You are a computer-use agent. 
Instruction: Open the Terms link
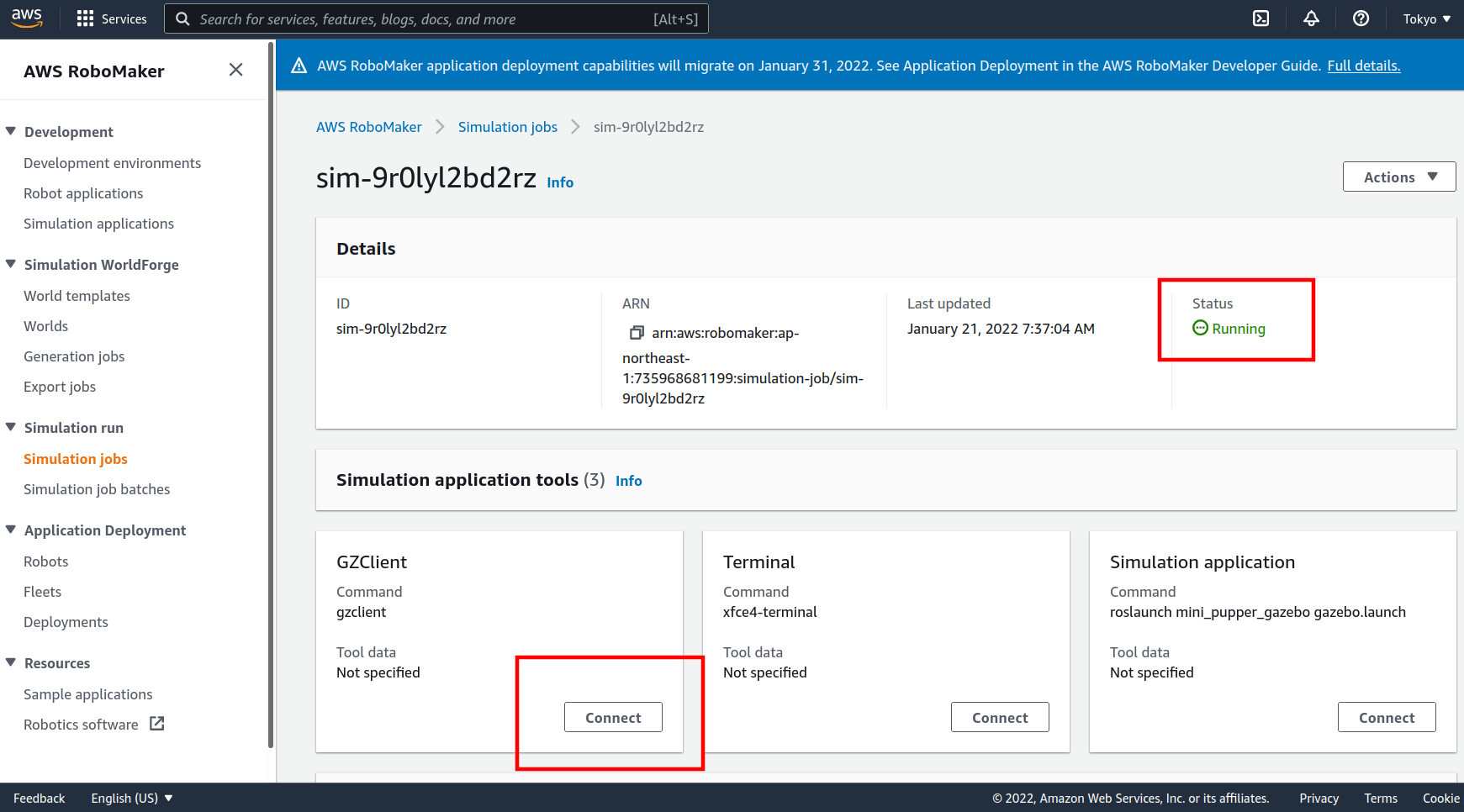[x=1381, y=798]
